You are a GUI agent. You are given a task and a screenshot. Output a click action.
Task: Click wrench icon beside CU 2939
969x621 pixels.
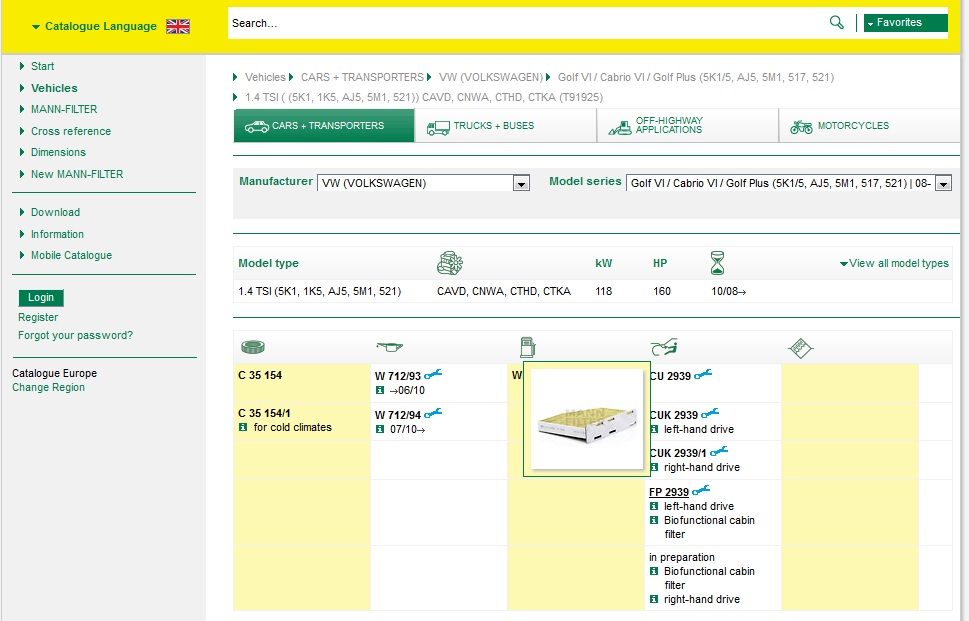[703, 374]
